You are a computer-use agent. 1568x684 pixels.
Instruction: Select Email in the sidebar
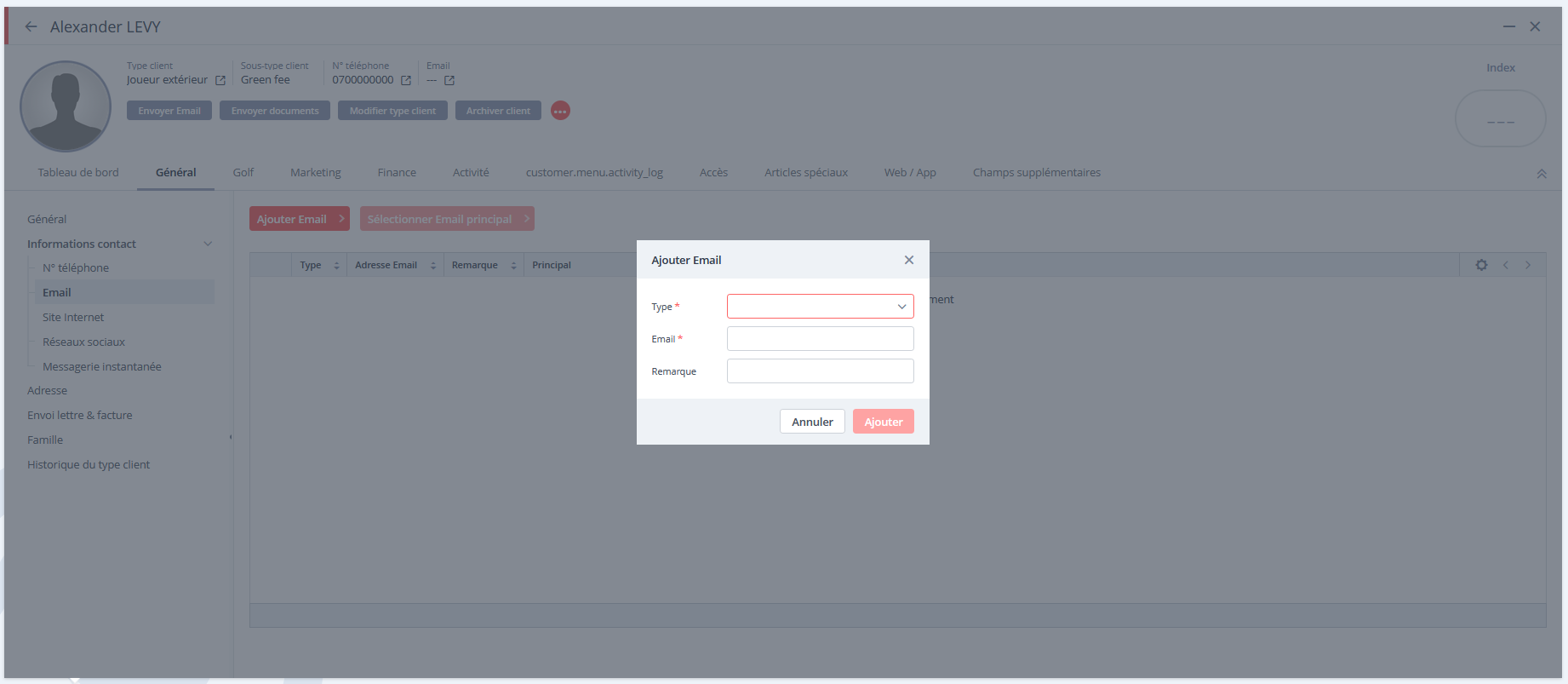point(124,292)
